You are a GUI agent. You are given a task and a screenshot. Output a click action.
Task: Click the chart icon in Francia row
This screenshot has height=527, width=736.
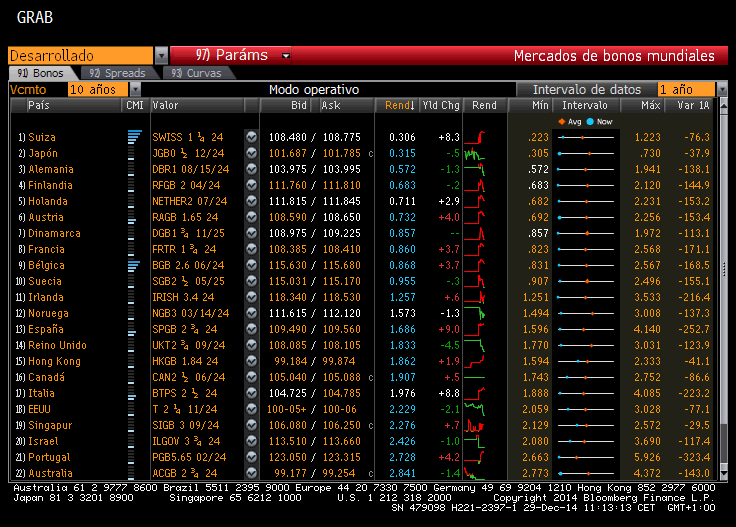[252, 249]
